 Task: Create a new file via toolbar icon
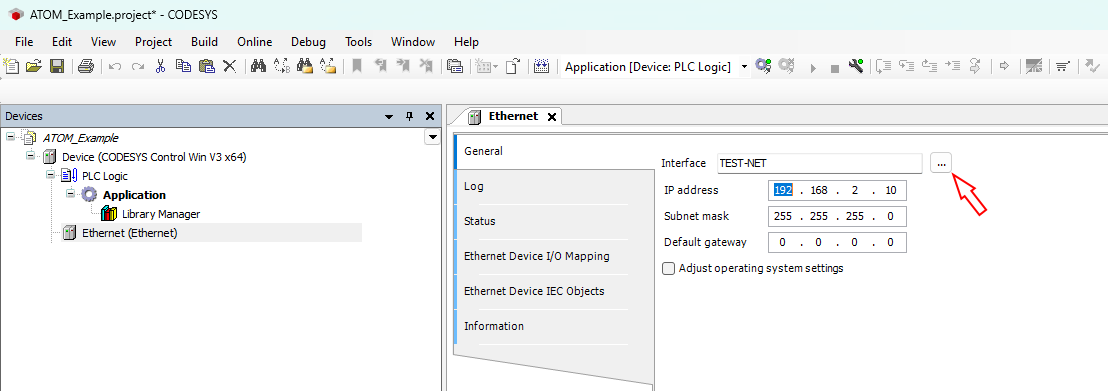click(11, 66)
